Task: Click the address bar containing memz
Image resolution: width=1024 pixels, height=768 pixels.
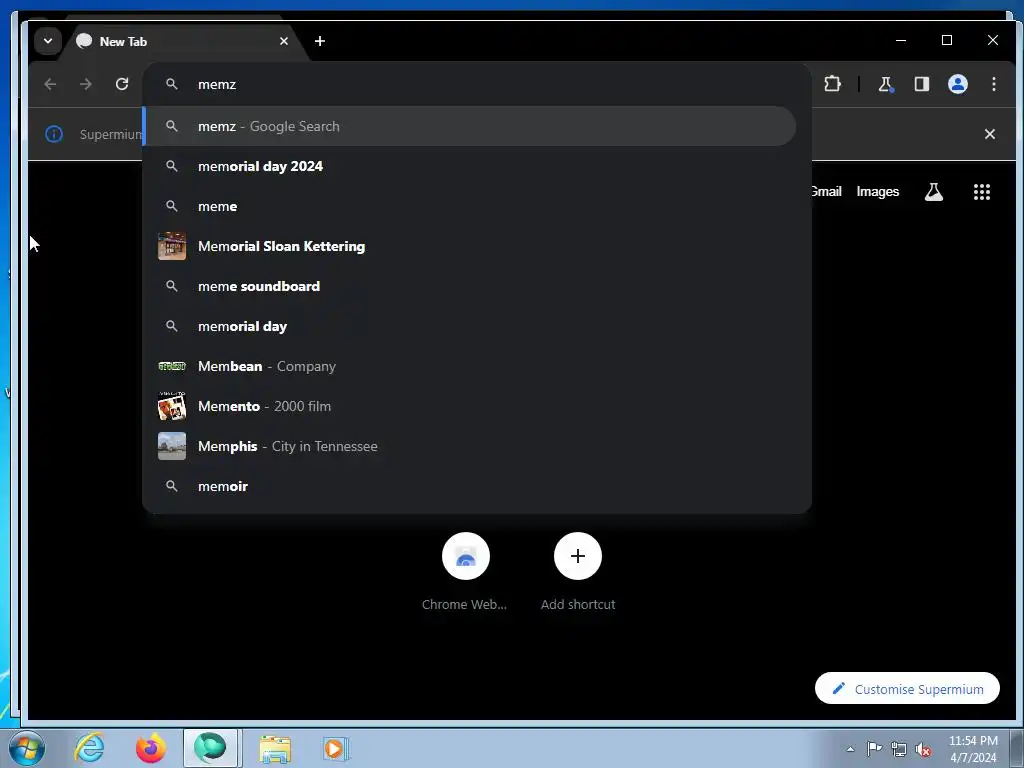Action: coord(477,84)
